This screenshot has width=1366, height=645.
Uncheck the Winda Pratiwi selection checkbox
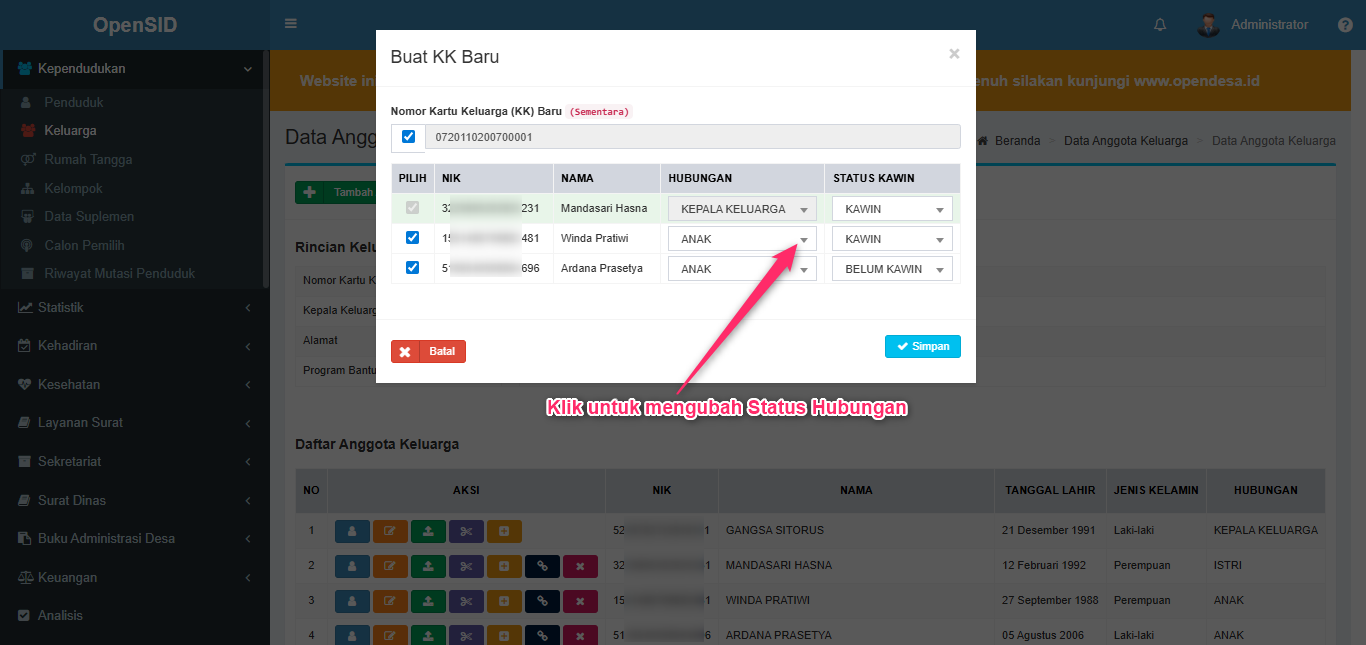tap(412, 238)
